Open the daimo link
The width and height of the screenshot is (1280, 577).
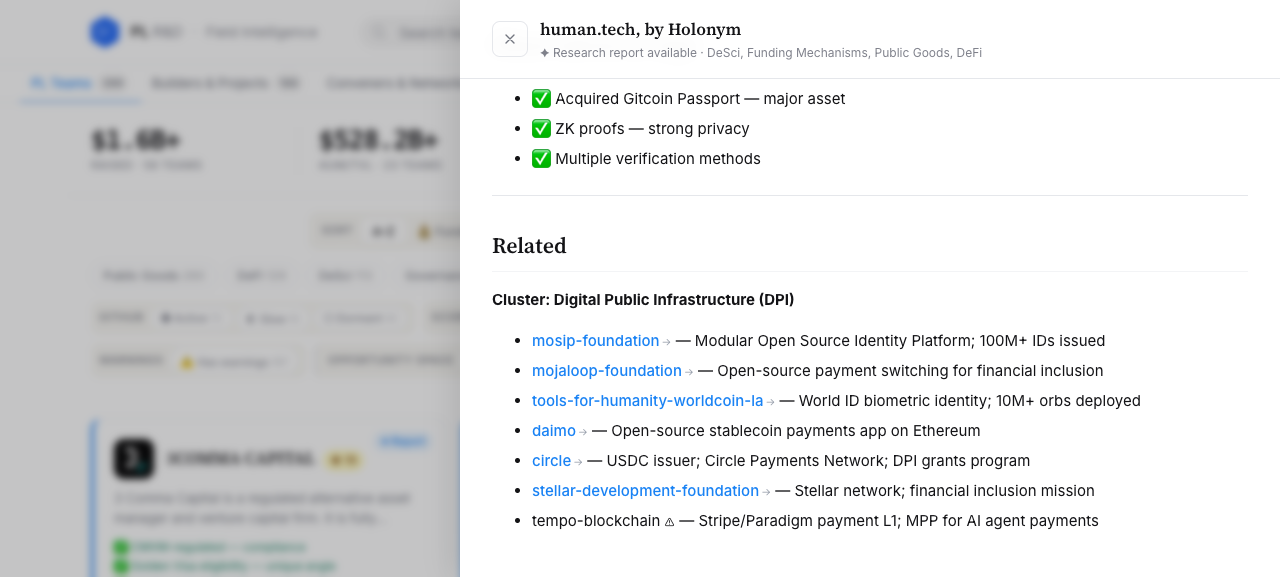(554, 431)
